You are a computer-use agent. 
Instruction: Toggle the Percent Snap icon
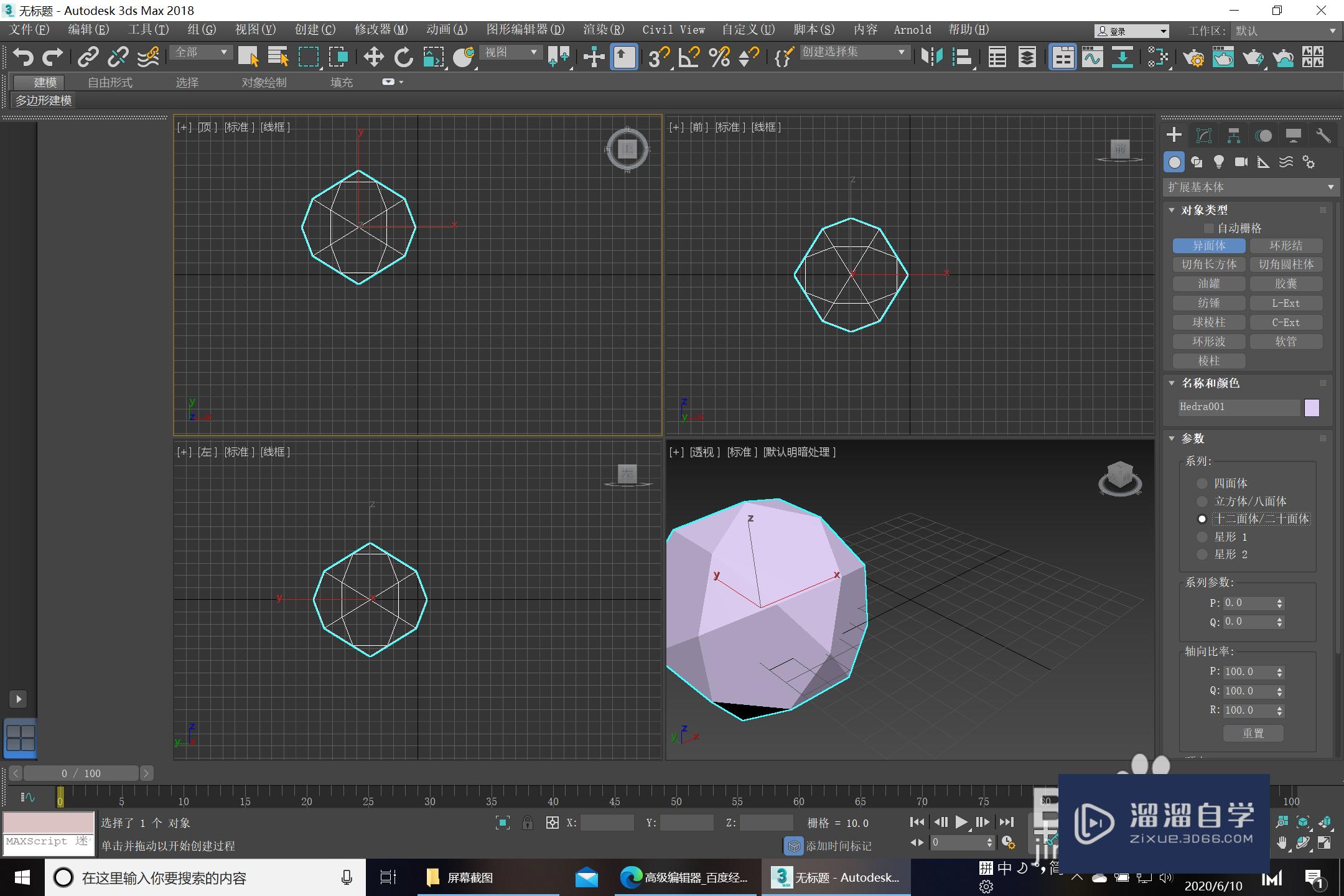click(719, 57)
